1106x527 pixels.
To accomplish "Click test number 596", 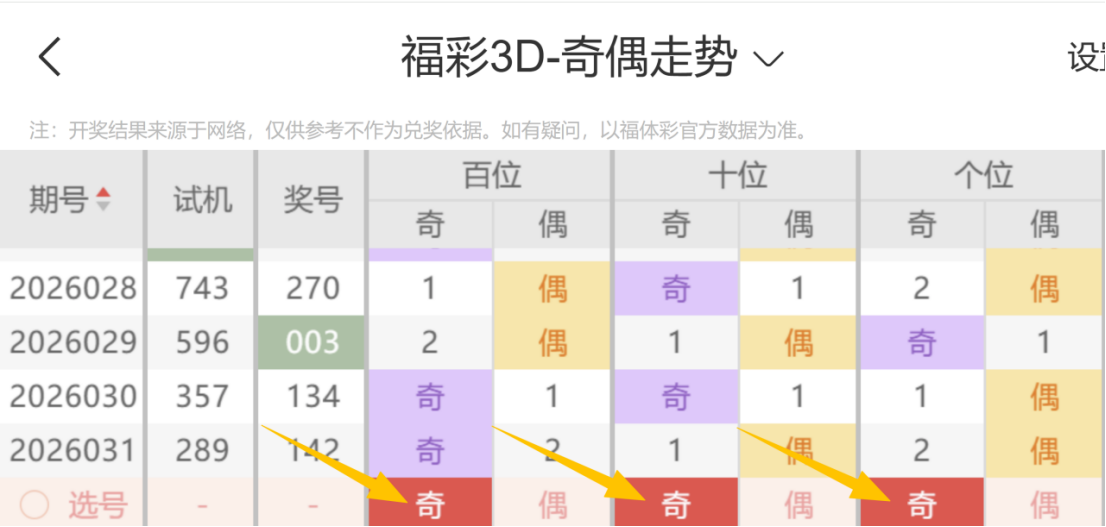I will coord(202,342).
